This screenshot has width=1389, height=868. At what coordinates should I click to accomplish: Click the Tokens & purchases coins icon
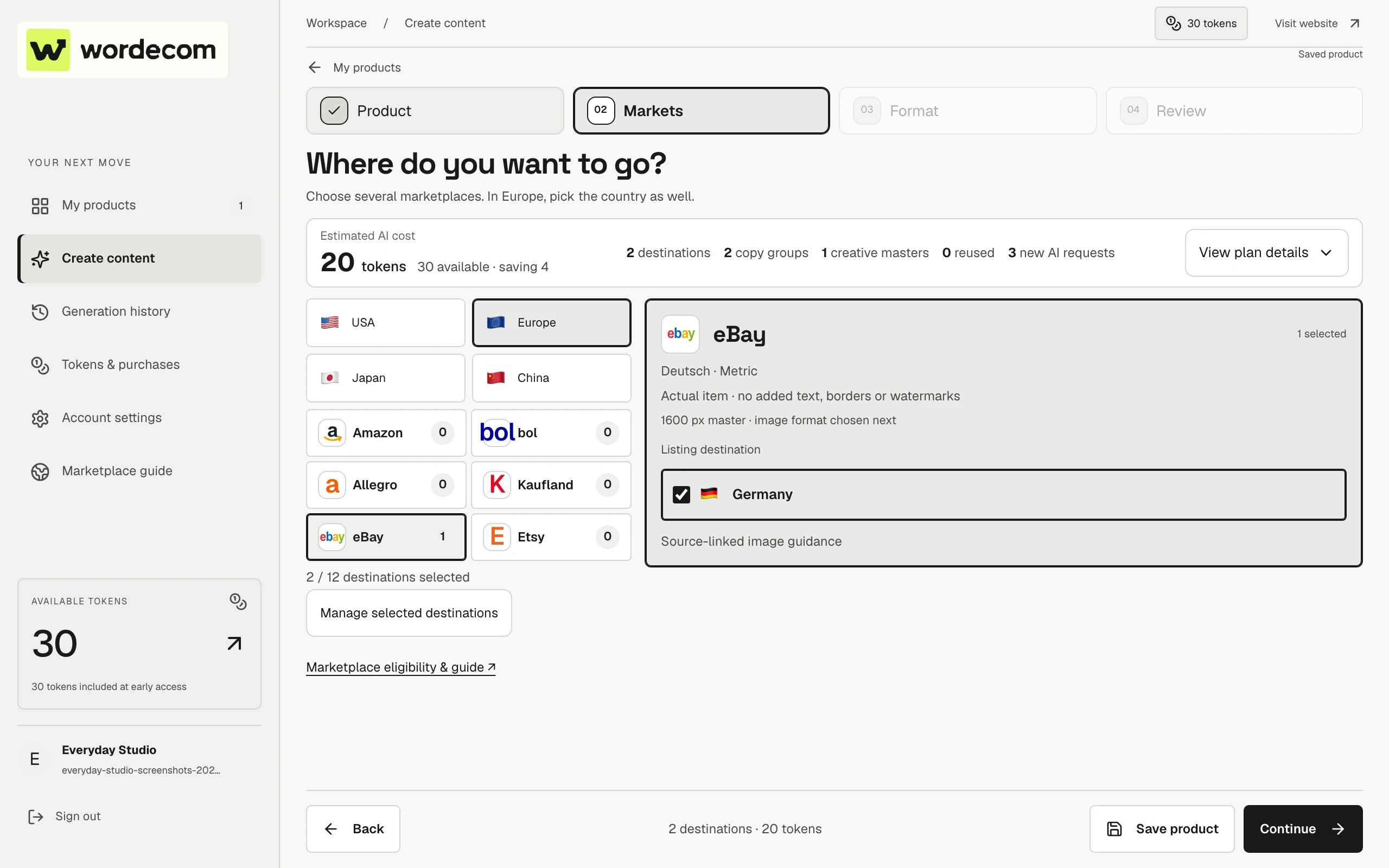40,365
